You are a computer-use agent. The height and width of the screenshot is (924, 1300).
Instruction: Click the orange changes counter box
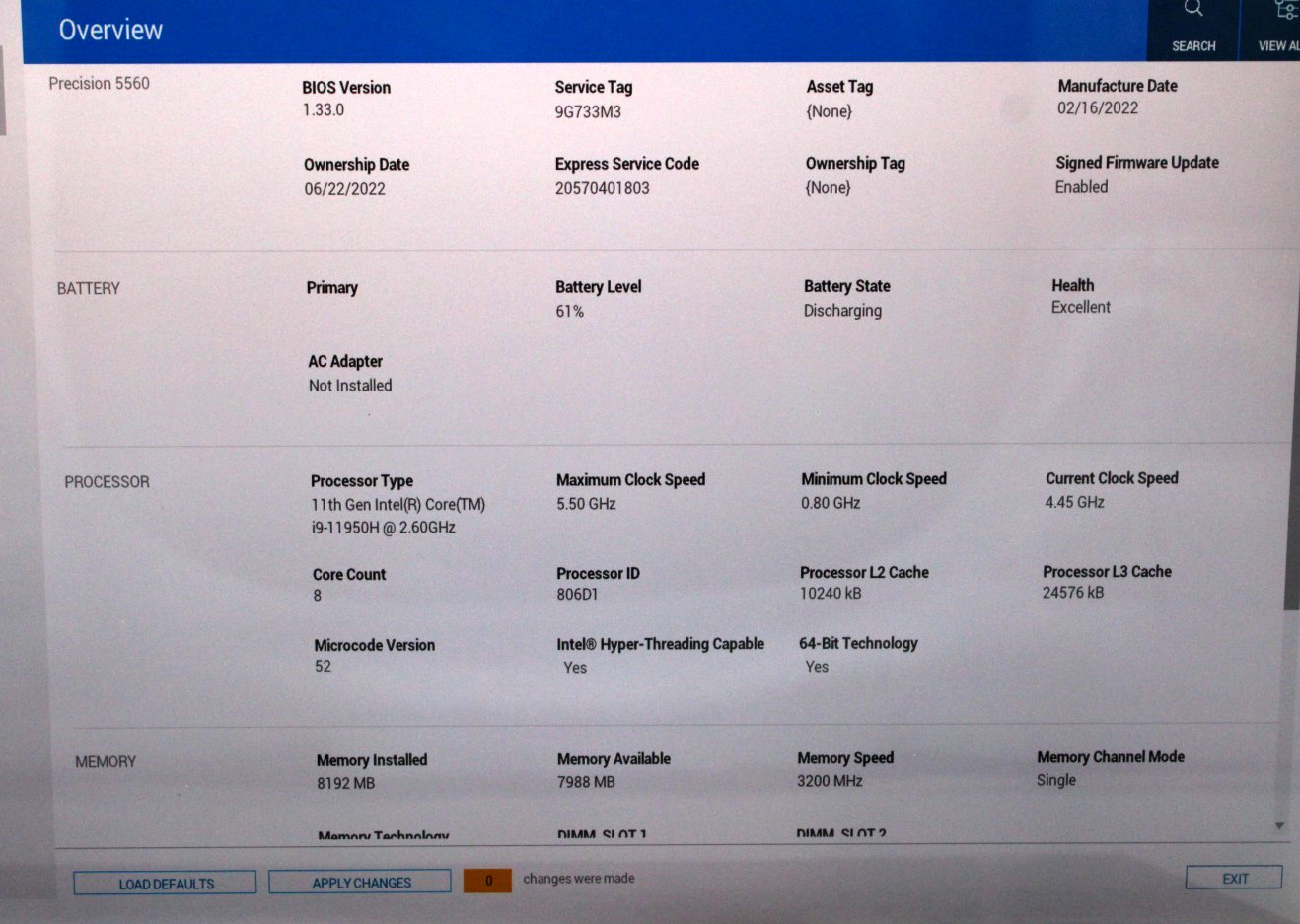click(x=487, y=881)
